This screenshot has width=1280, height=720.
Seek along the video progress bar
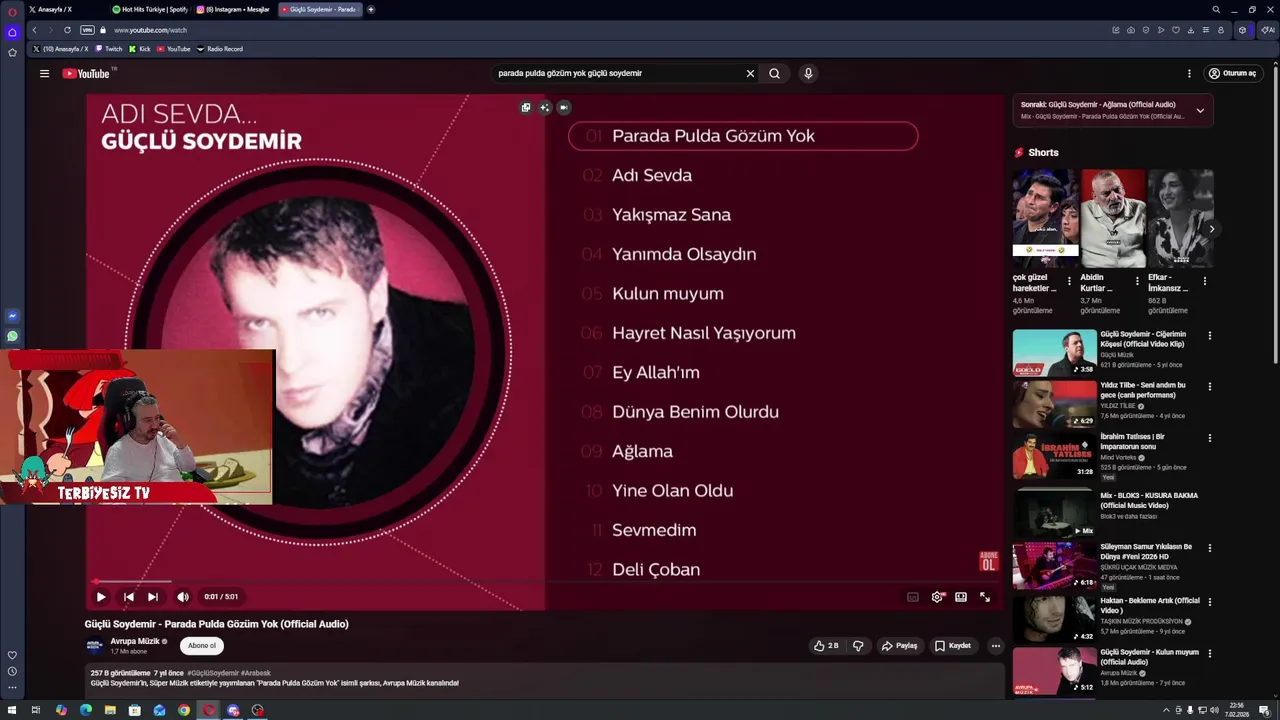544,581
